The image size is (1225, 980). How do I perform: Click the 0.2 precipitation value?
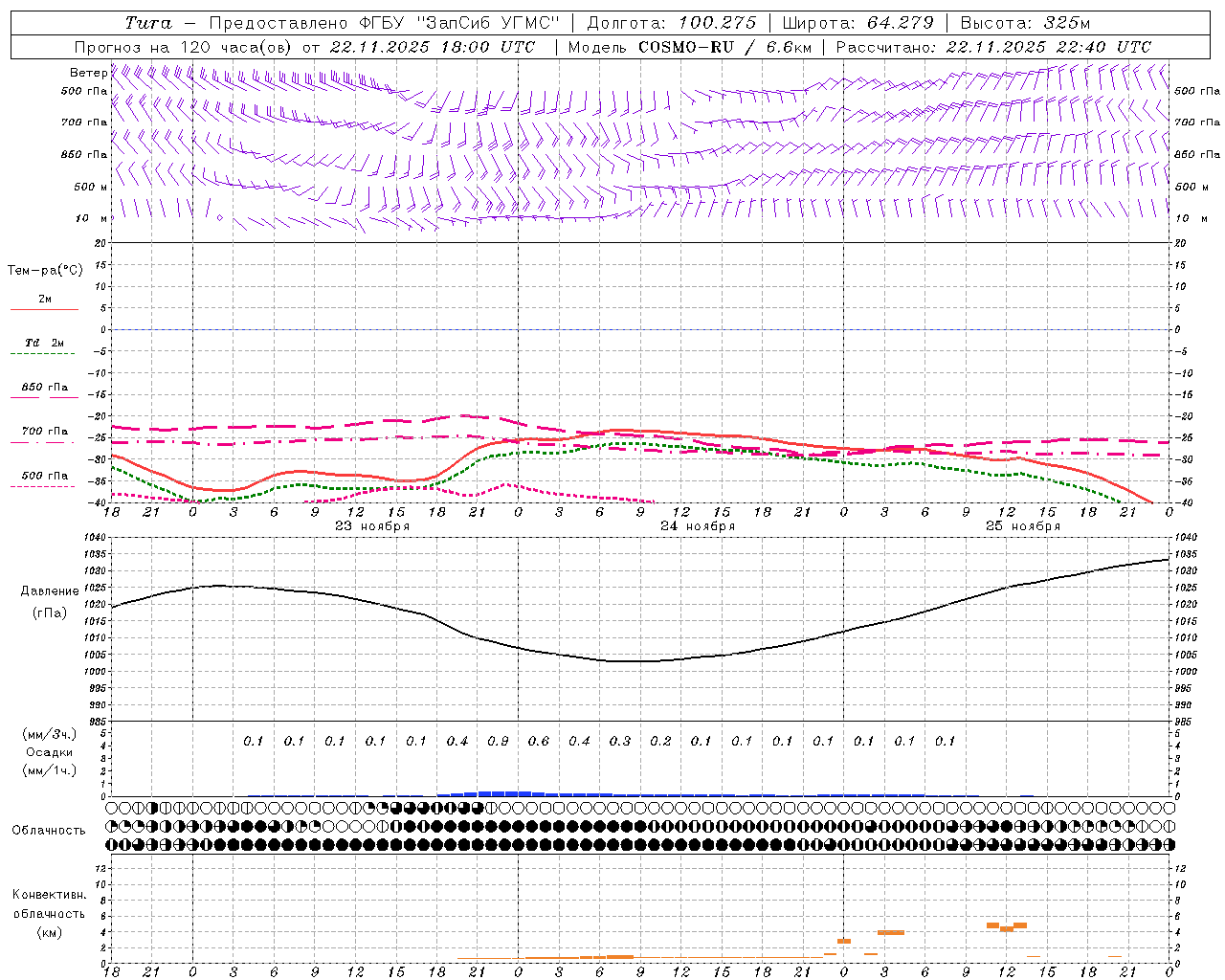[660, 742]
